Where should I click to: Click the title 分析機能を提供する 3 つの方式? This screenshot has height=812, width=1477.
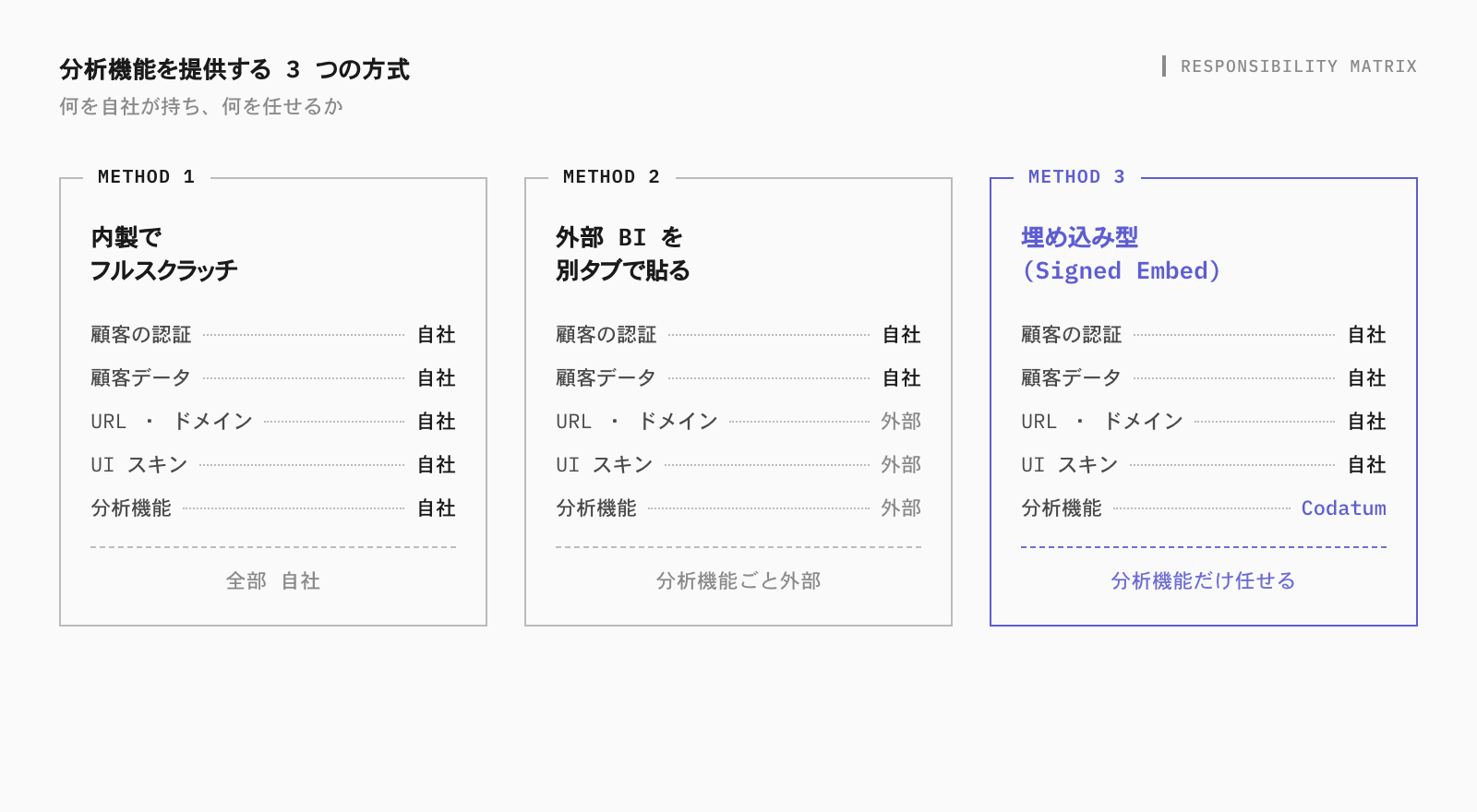tap(234, 69)
